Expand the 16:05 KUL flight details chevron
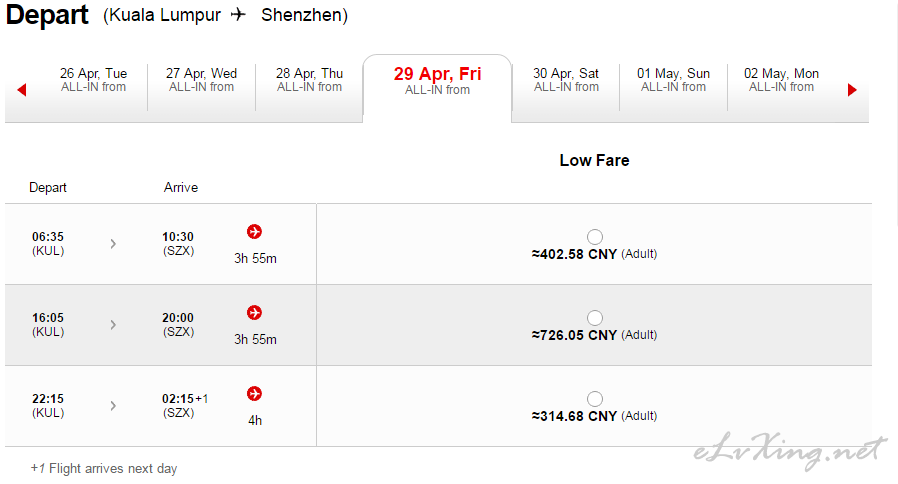898x484 pixels. coord(113,325)
